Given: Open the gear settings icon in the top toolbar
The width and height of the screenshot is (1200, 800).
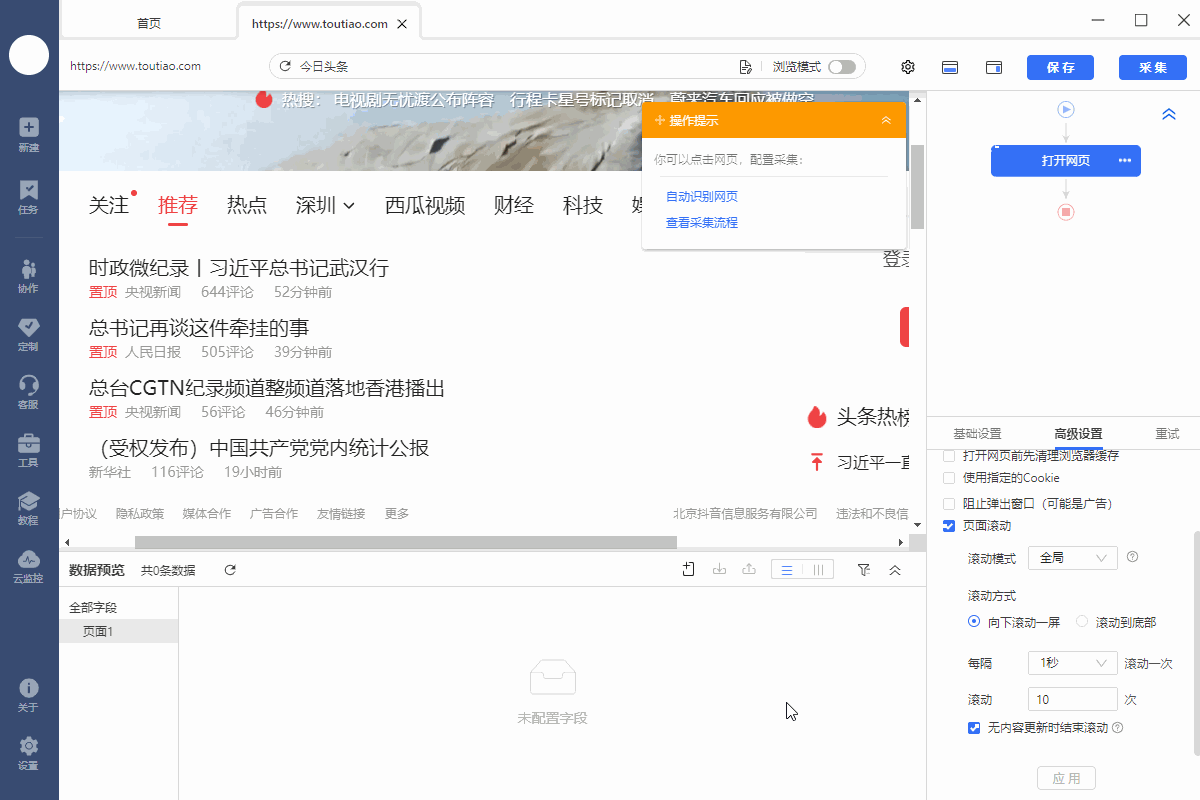Looking at the screenshot, I should coord(908,67).
